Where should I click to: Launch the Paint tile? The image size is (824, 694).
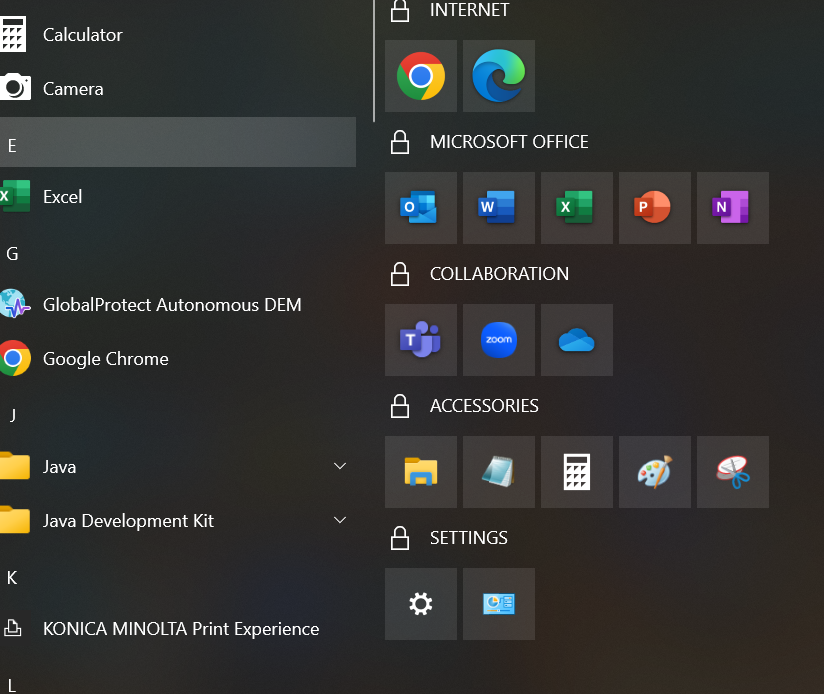pos(655,472)
